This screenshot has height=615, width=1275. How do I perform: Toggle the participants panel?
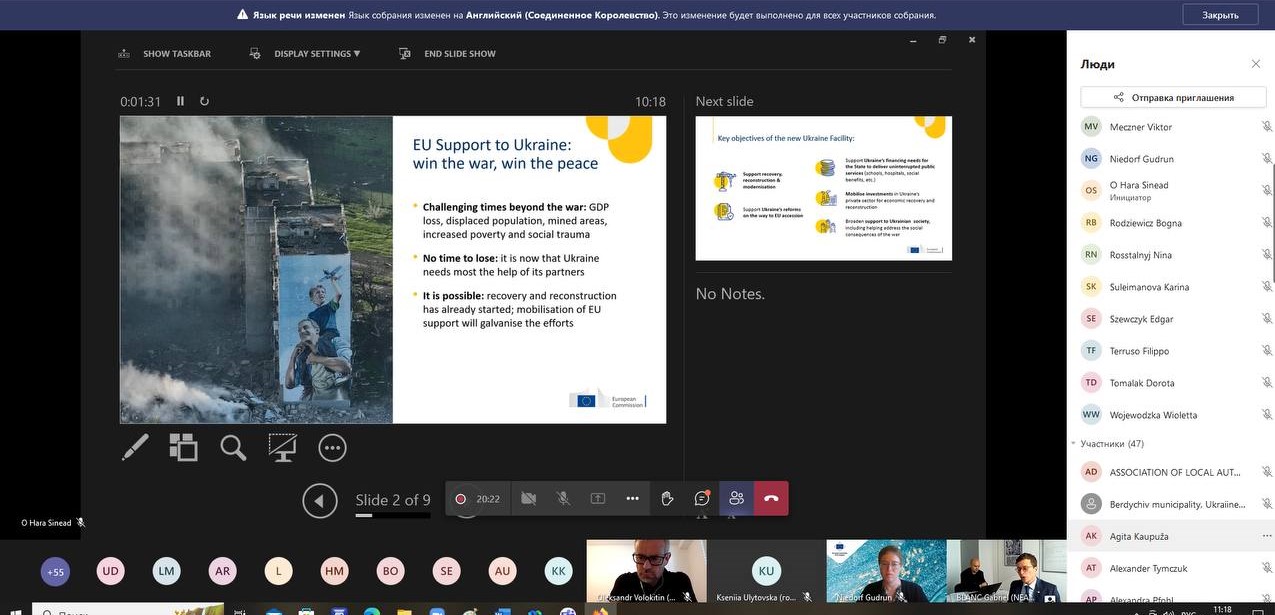(x=736, y=498)
